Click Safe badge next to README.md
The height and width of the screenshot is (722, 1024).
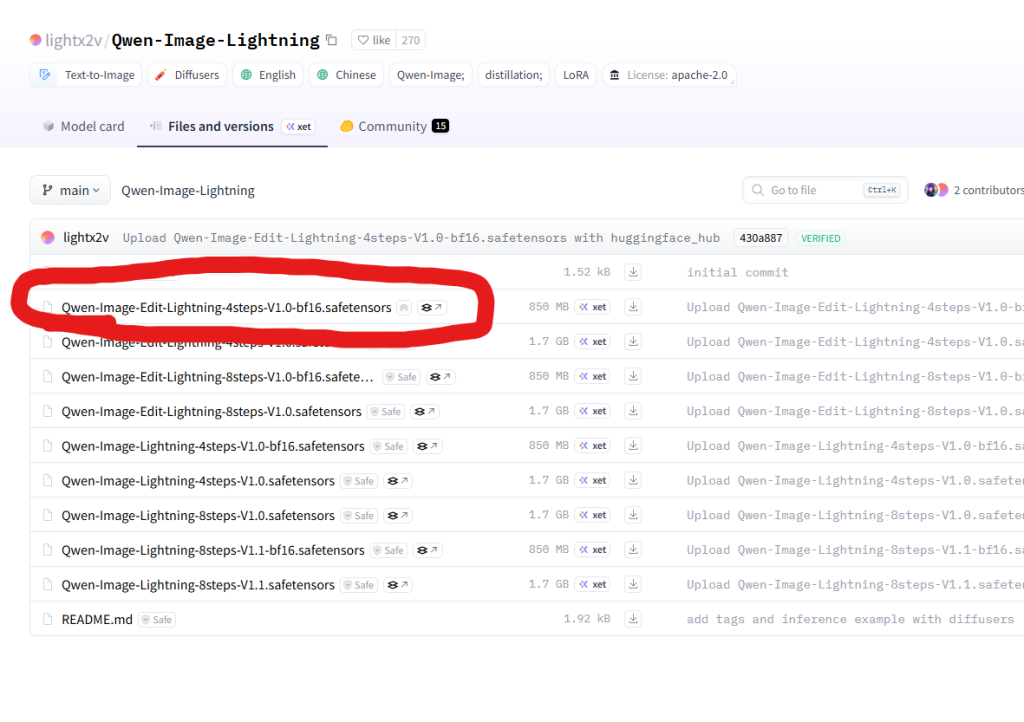pos(156,620)
